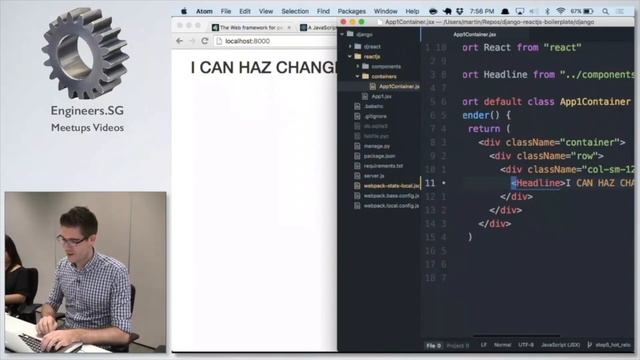Image resolution: width=640 pixels, height=360 pixels.
Task: Collapse the containers folder
Action: coord(358,76)
